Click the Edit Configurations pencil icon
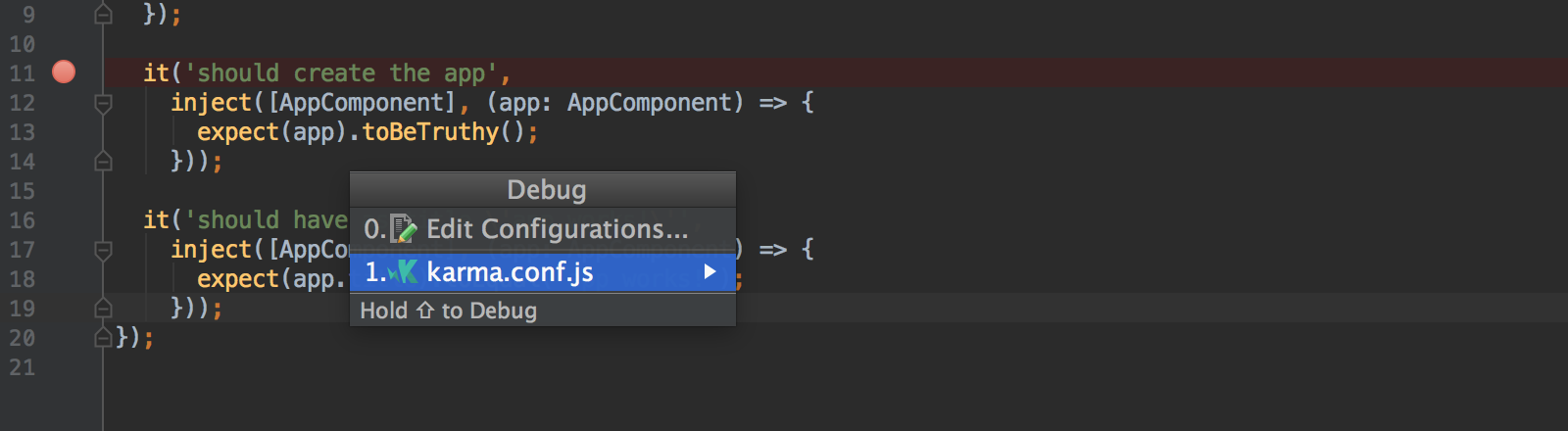 click(x=403, y=229)
